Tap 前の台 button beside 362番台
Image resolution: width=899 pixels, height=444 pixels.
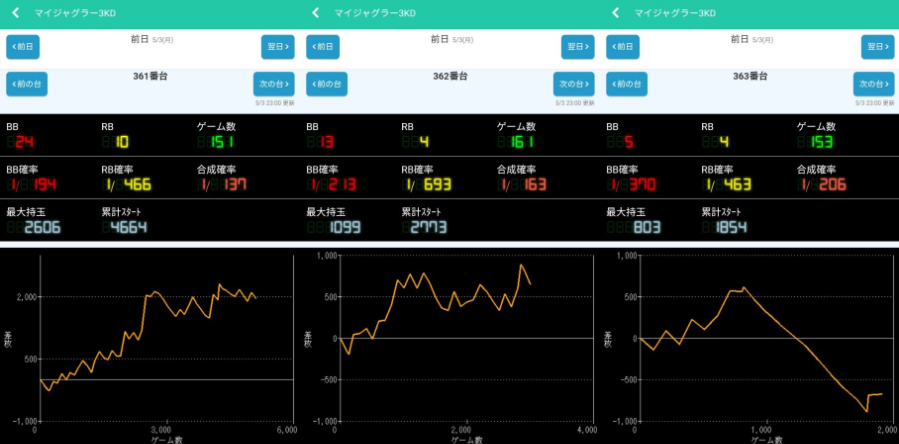pos(327,84)
